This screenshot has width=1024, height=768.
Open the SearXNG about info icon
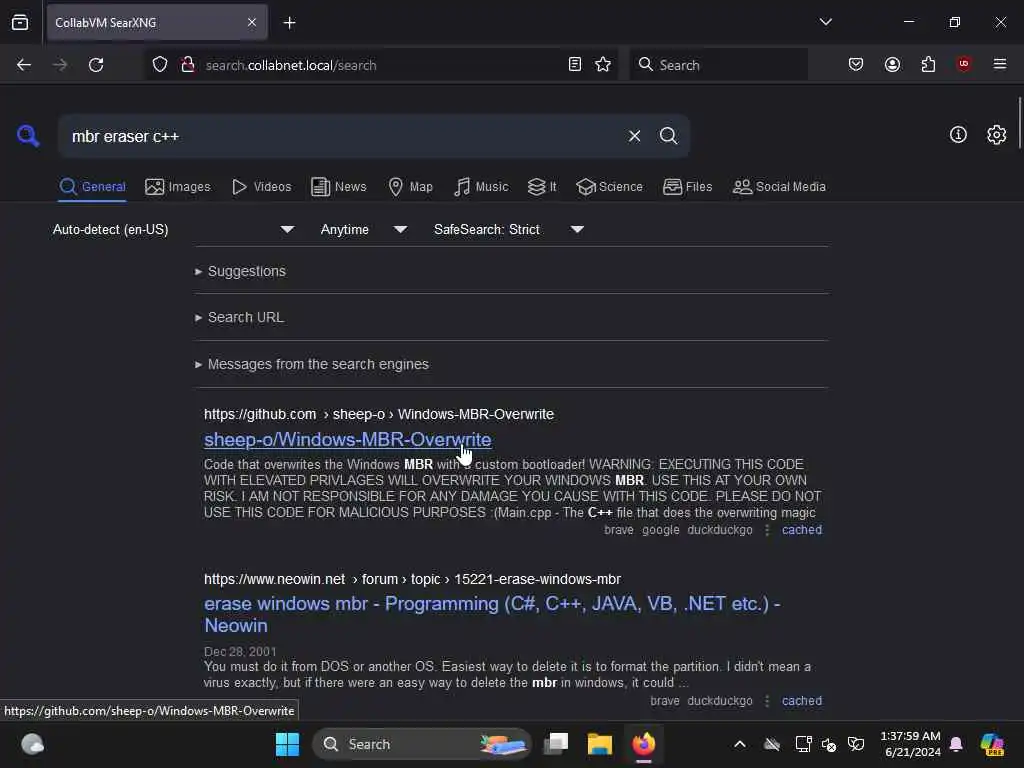[958, 135]
